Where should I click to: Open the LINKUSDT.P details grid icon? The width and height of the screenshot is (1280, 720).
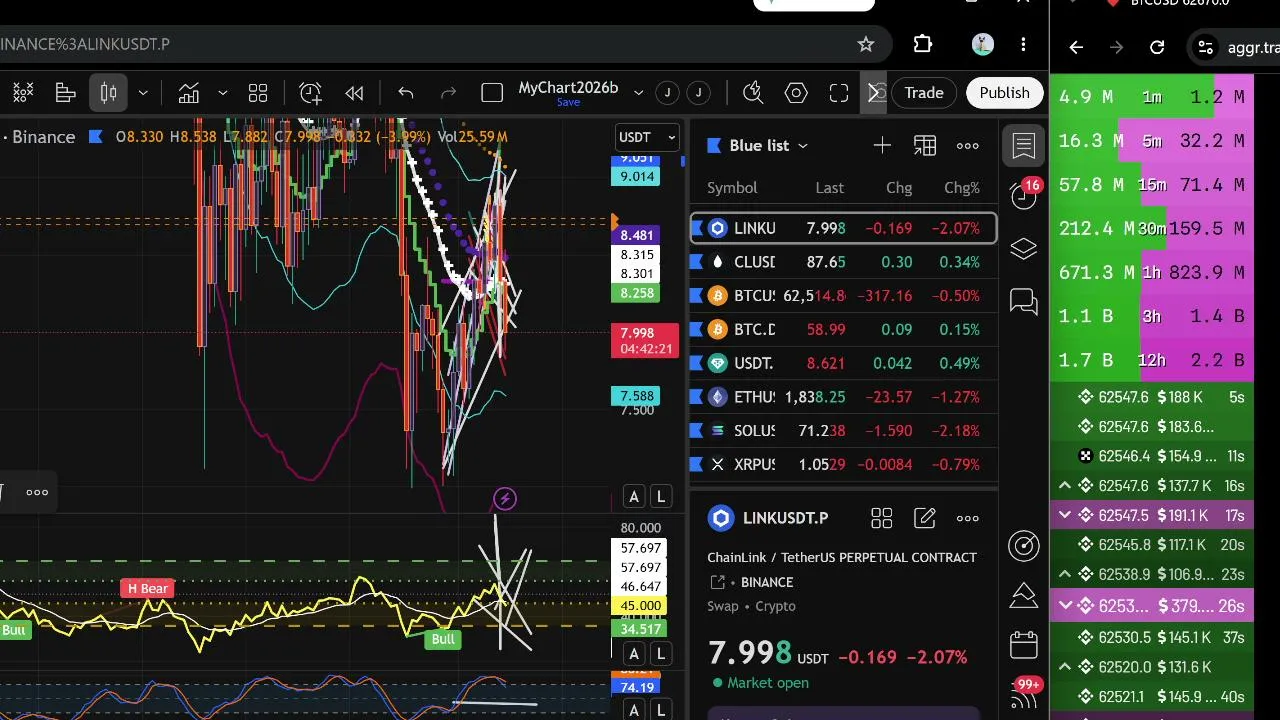pyautogui.click(x=881, y=518)
